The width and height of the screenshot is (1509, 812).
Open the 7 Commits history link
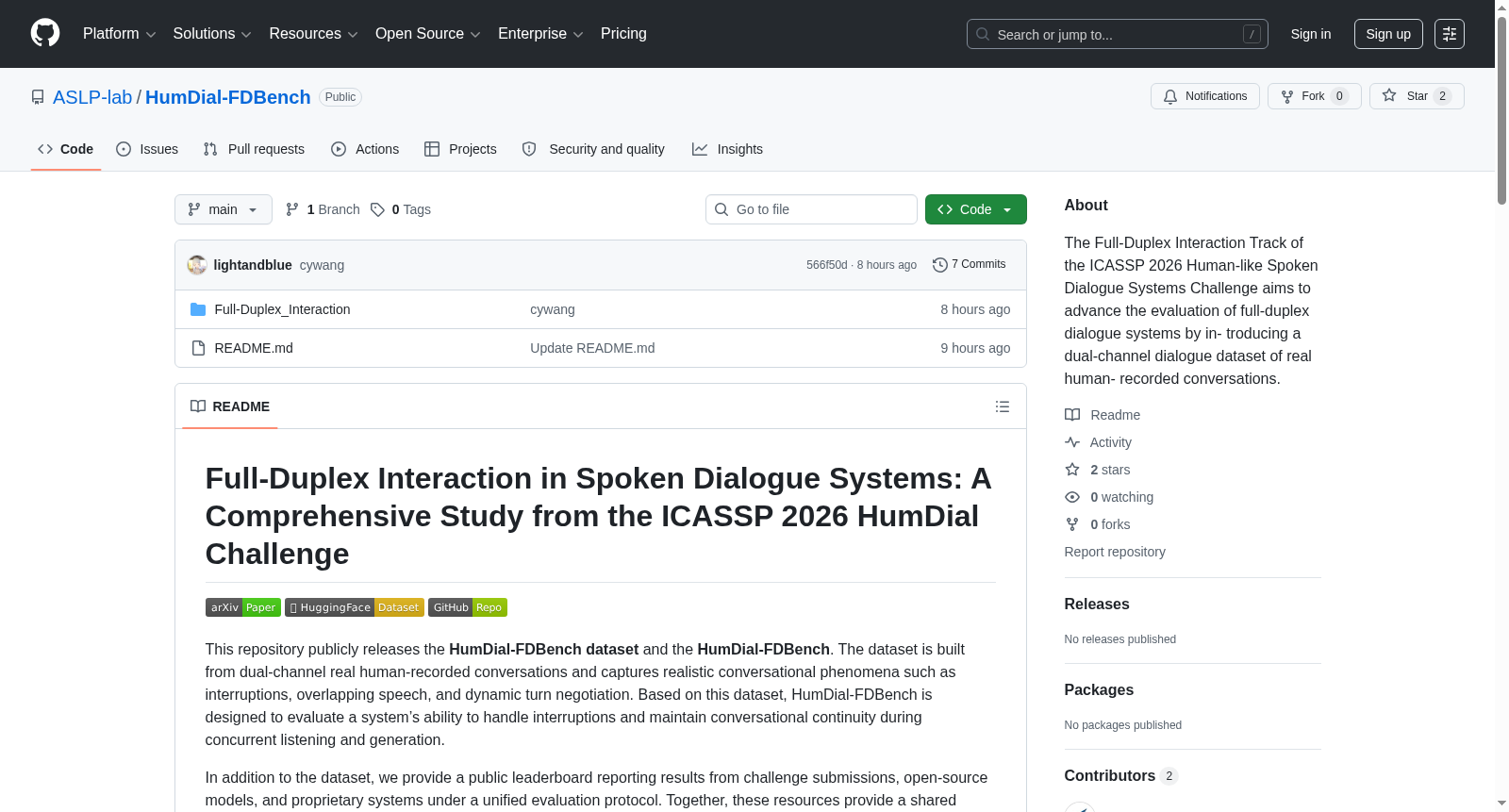coord(969,265)
